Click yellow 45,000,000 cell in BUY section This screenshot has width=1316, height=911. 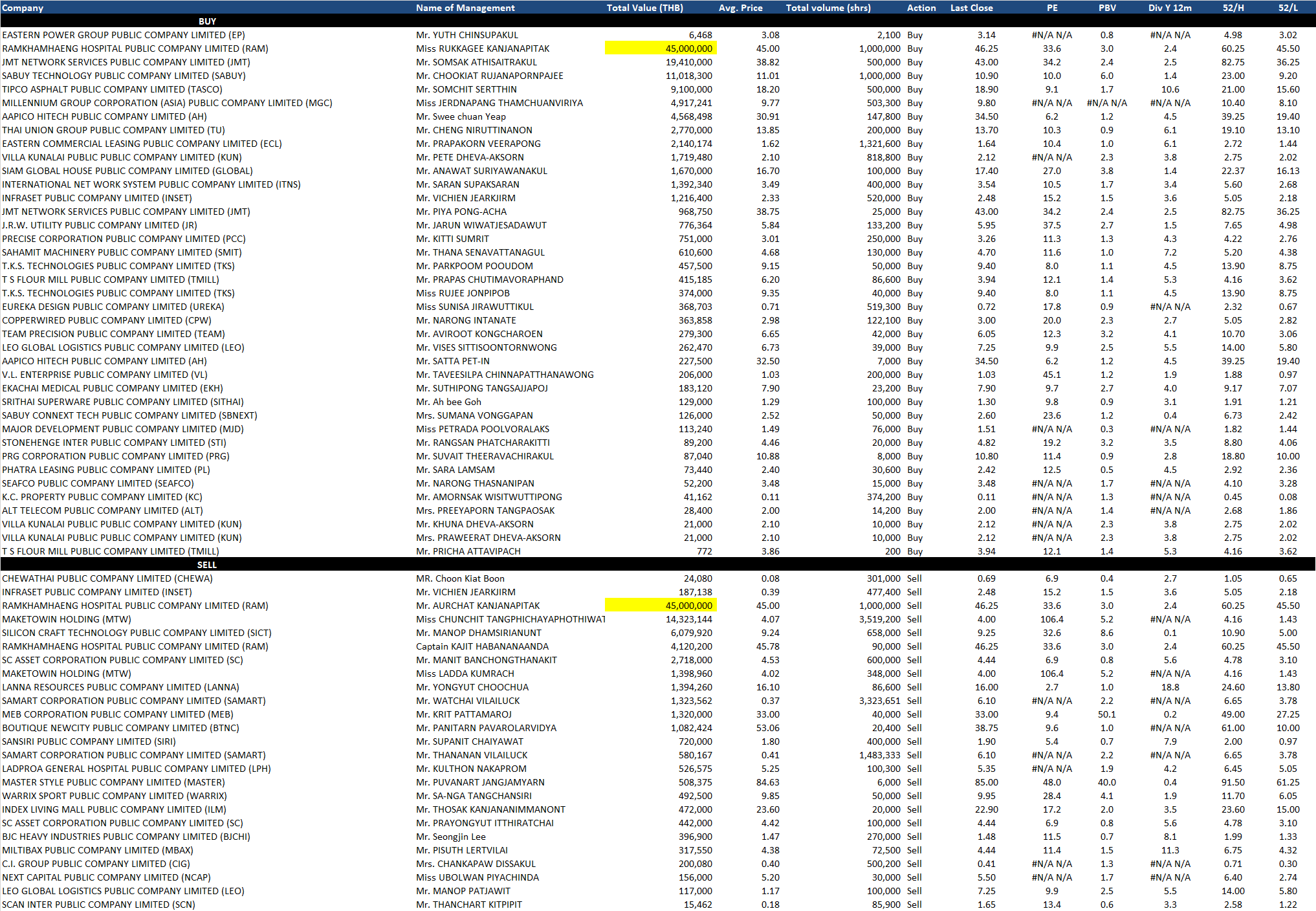pyautogui.click(x=661, y=49)
